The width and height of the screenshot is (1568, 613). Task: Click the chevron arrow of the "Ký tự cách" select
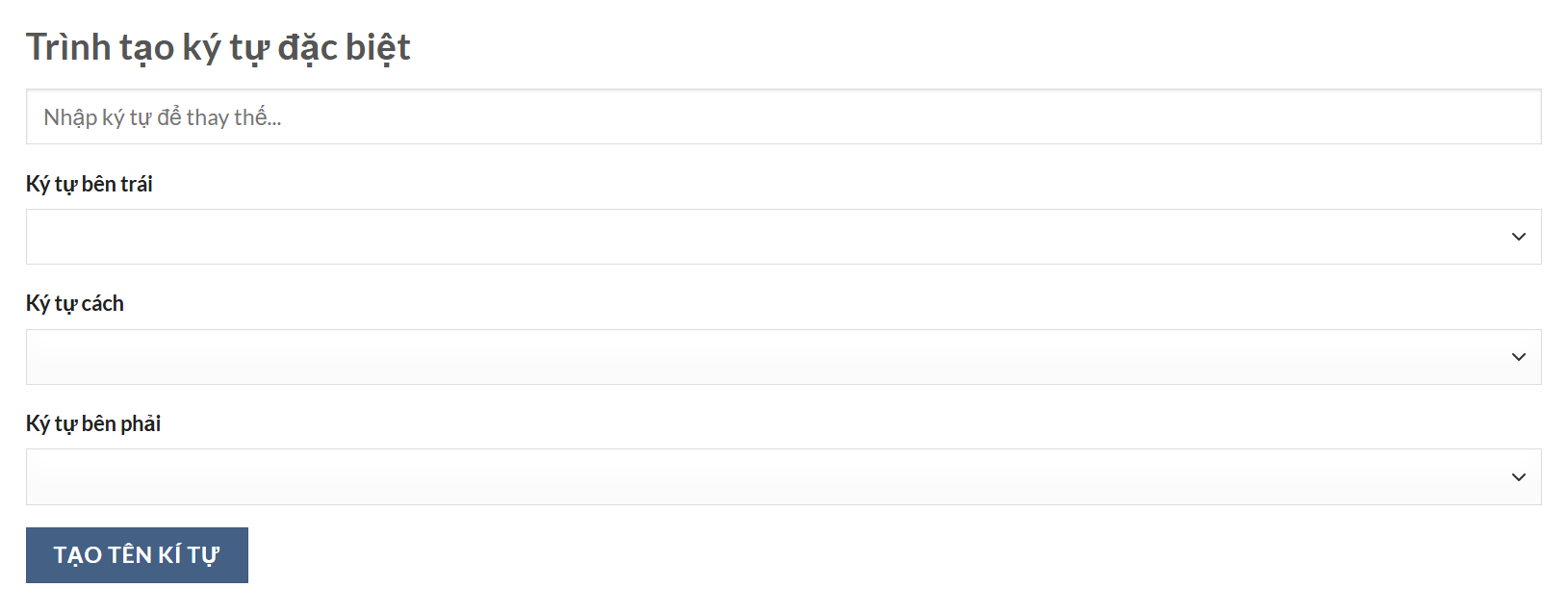click(1518, 357)
